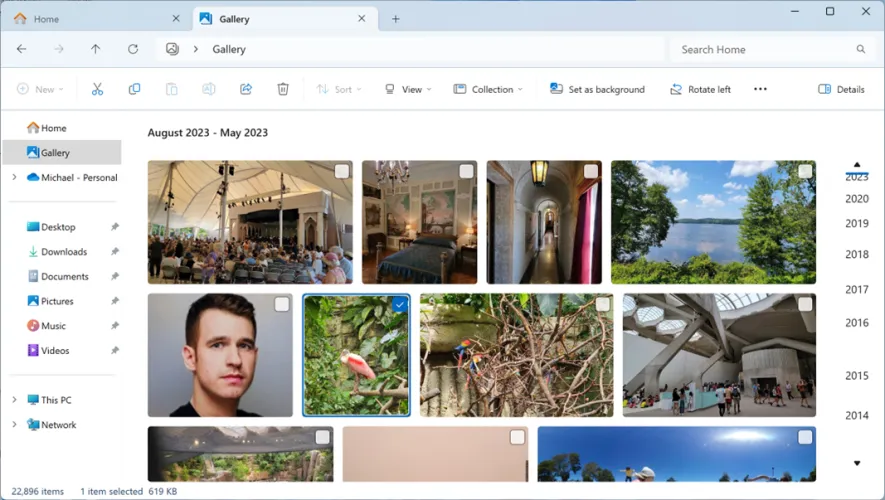This screenshot has width=885, height=500.
Task: Open the Collection dropdown
Action: (488, 89)
